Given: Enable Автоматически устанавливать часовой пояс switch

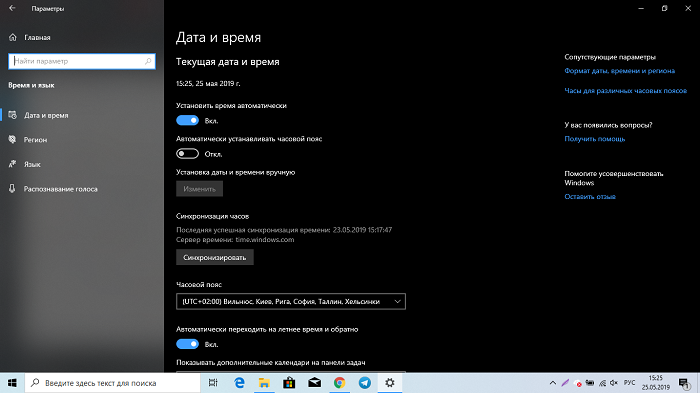Looking at the screenshot, I should coord(188,154).
